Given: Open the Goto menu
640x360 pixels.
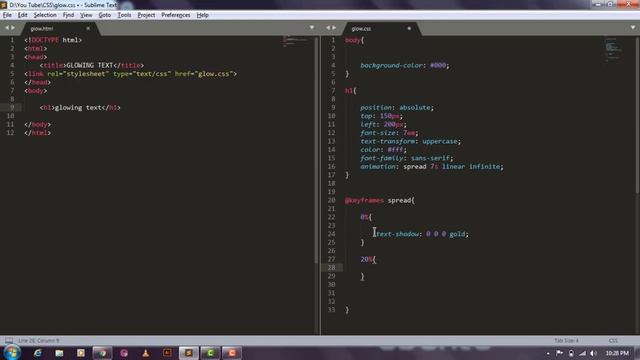Looking at the screenshot, I should (104, 15).
